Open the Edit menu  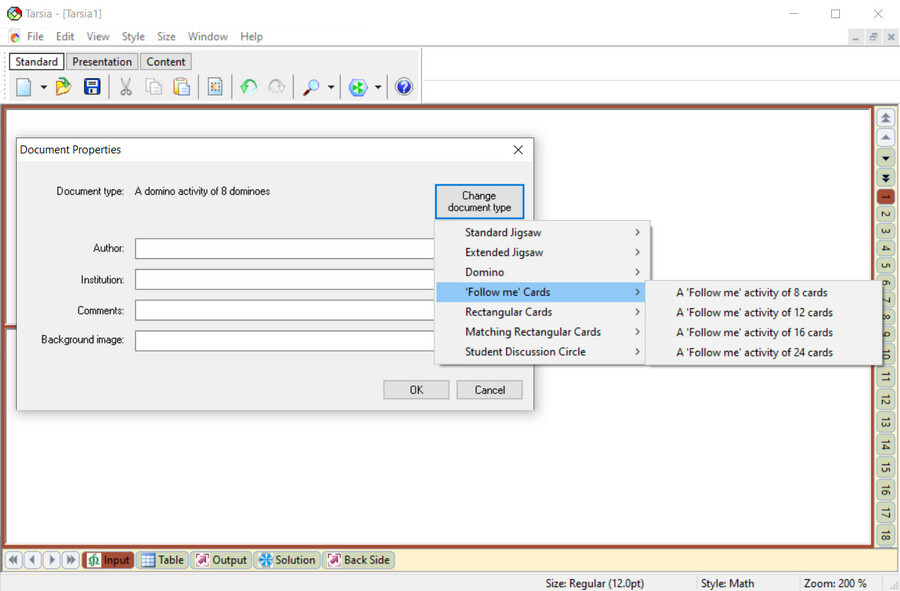coord(65,37)
